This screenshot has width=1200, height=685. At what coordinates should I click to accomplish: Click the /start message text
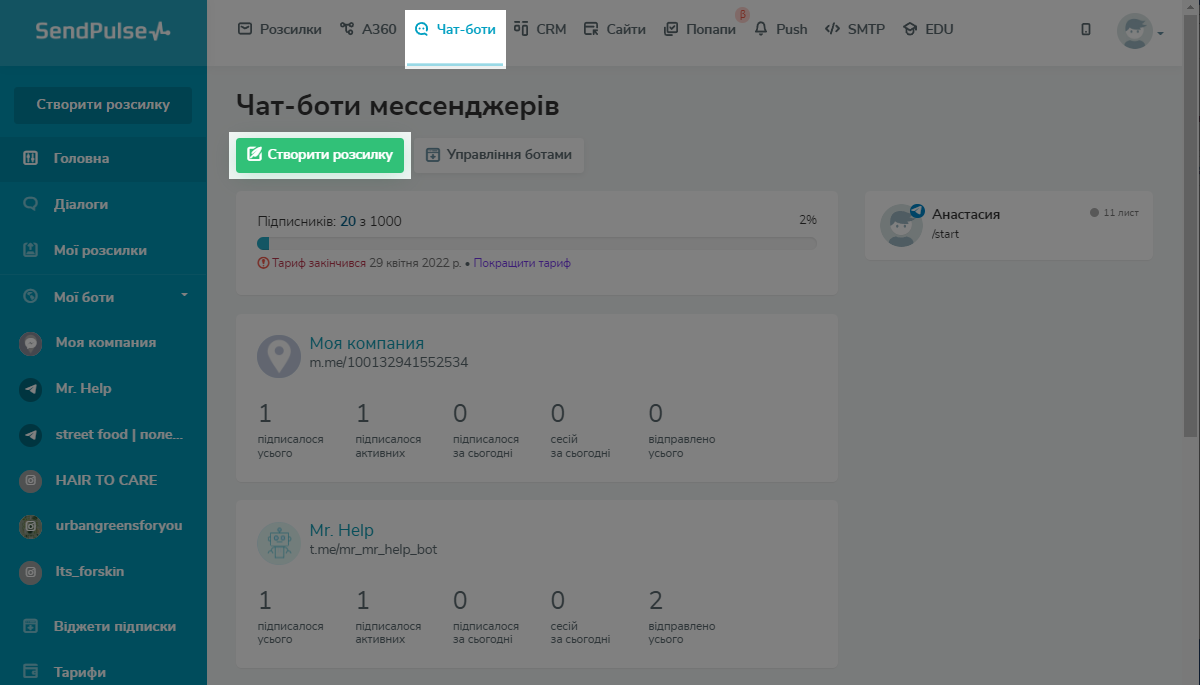[947, 234]
